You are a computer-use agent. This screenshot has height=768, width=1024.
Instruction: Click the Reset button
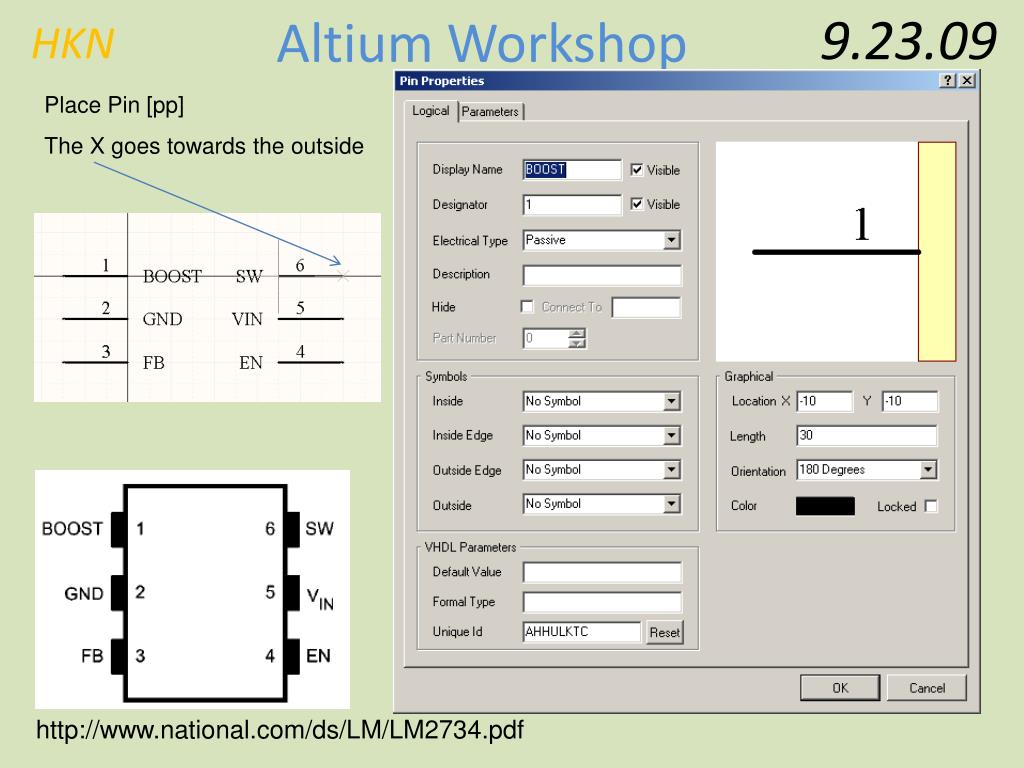664,632
